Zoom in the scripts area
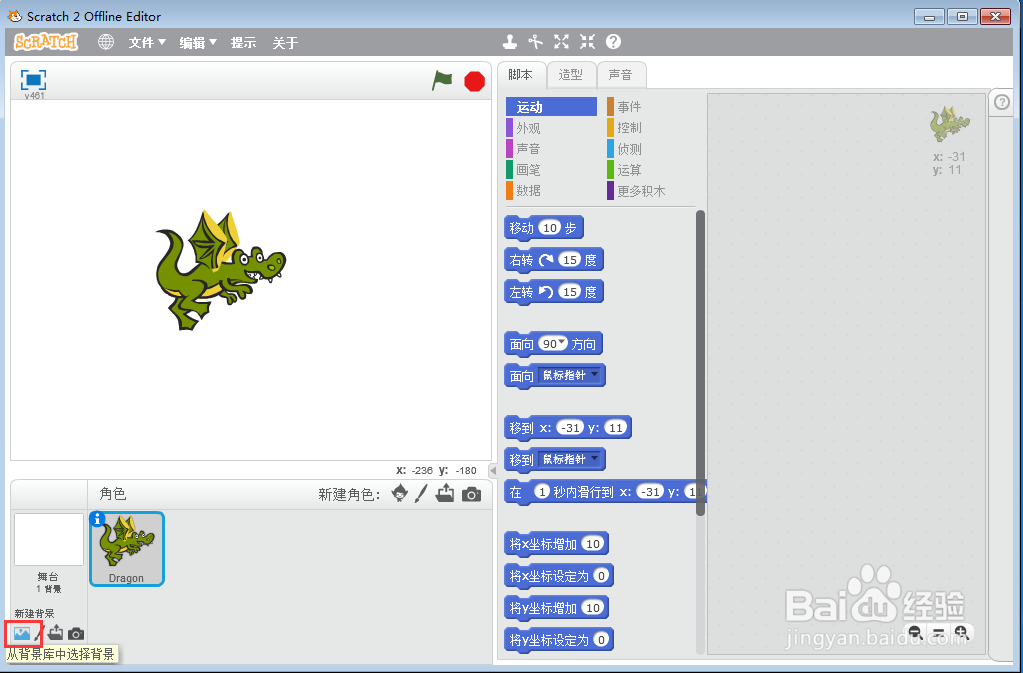The height and width of the screenshot is (673, 1023). point(960,632)
